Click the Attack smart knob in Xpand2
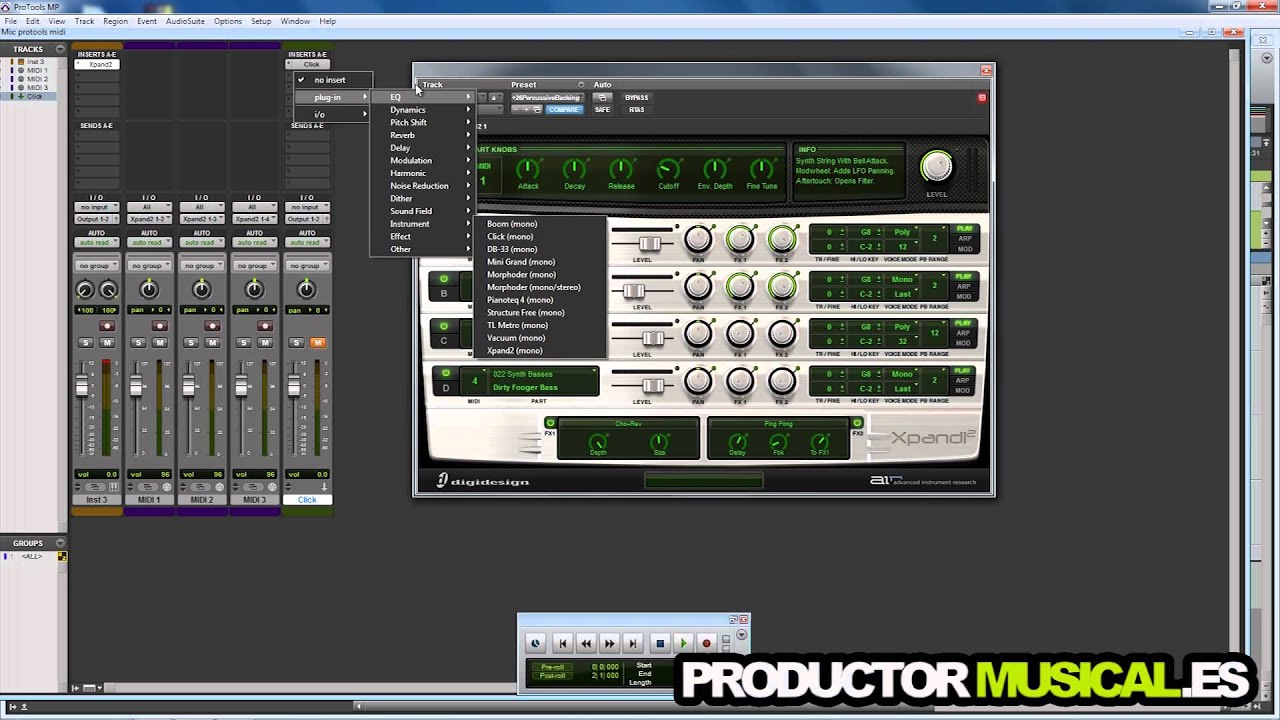The image size is (1280, 720). [x=528, y=169]
